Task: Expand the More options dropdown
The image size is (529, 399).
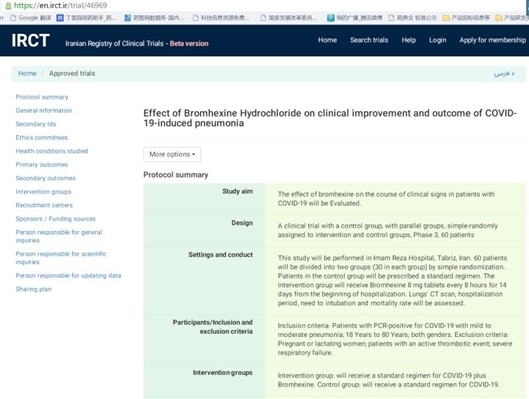Action: 172,154
